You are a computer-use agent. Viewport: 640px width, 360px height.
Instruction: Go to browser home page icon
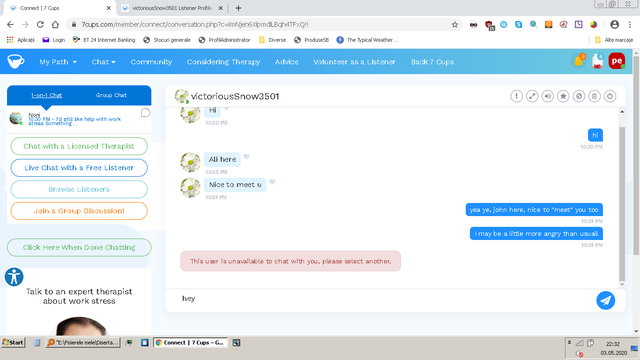pos(55,24)
